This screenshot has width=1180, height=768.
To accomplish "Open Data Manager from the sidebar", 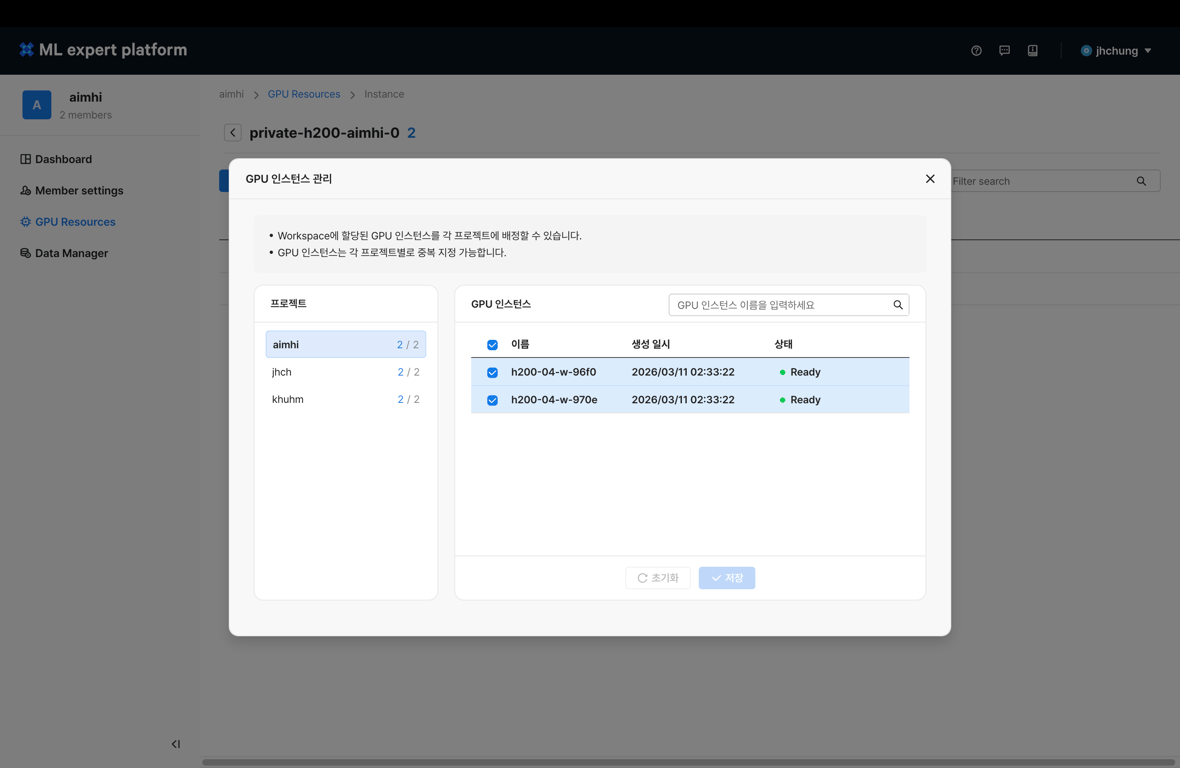I will pyautogui.click(x=71, y=253).
